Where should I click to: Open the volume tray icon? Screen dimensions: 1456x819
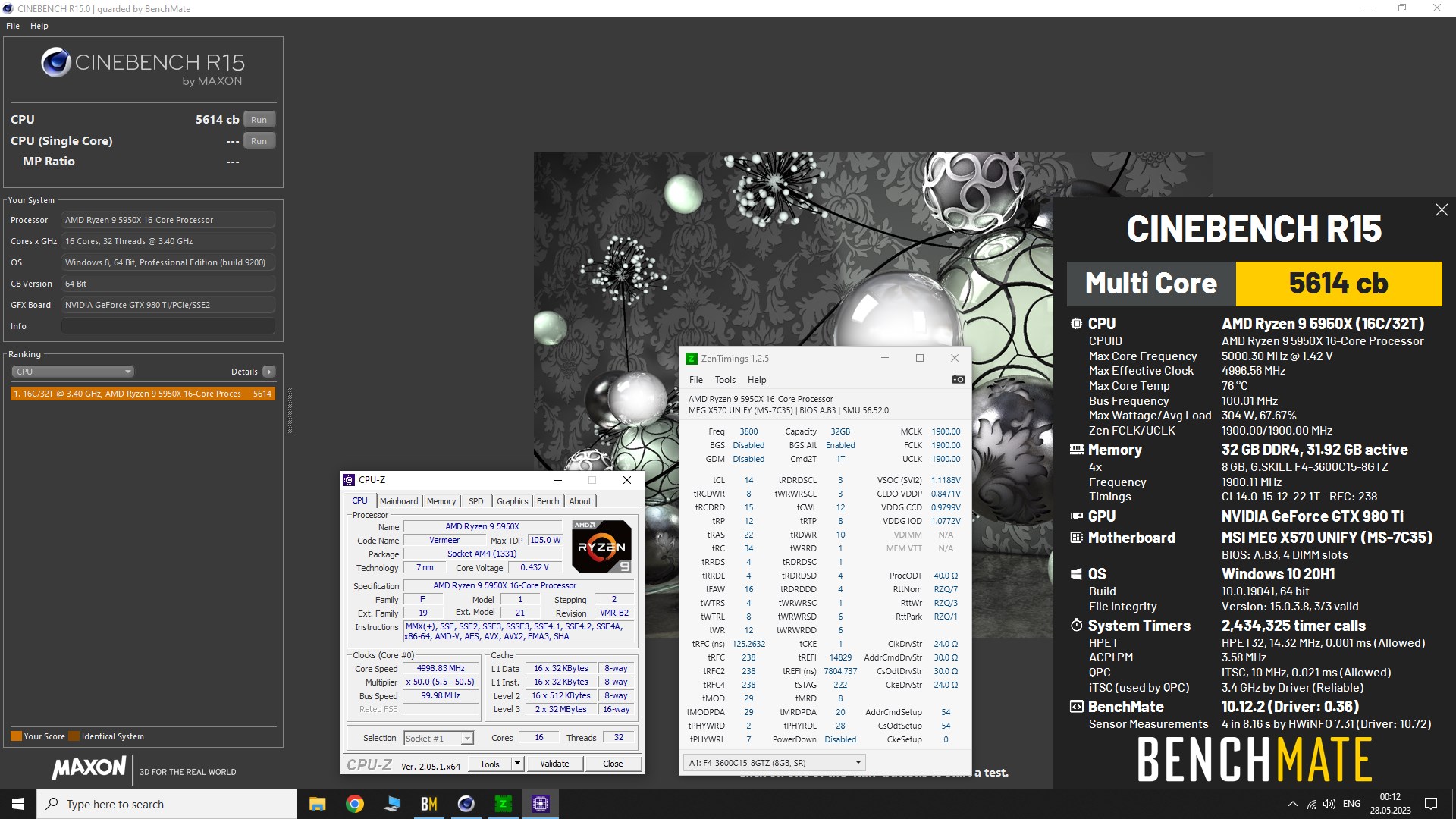[x=1329, y=804]
